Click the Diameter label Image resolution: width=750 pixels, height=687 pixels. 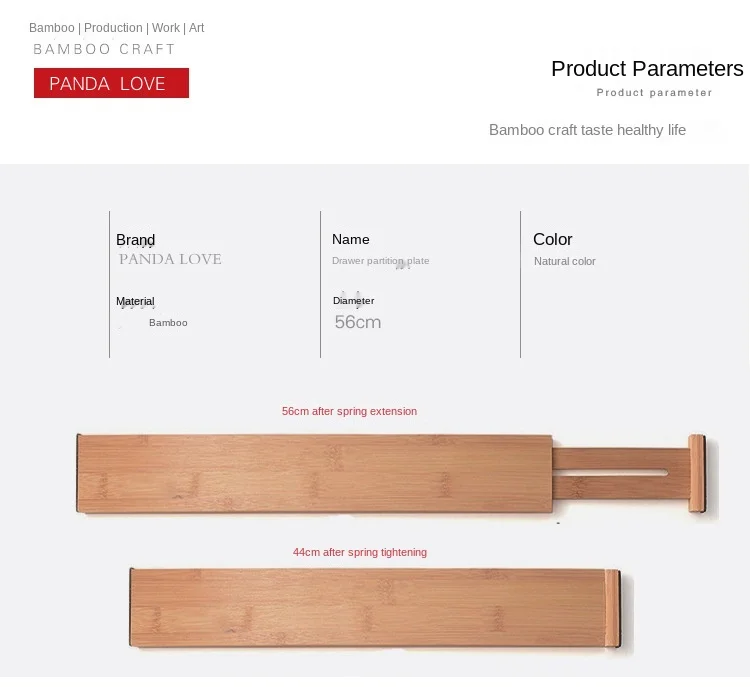(x=353, y=300)
